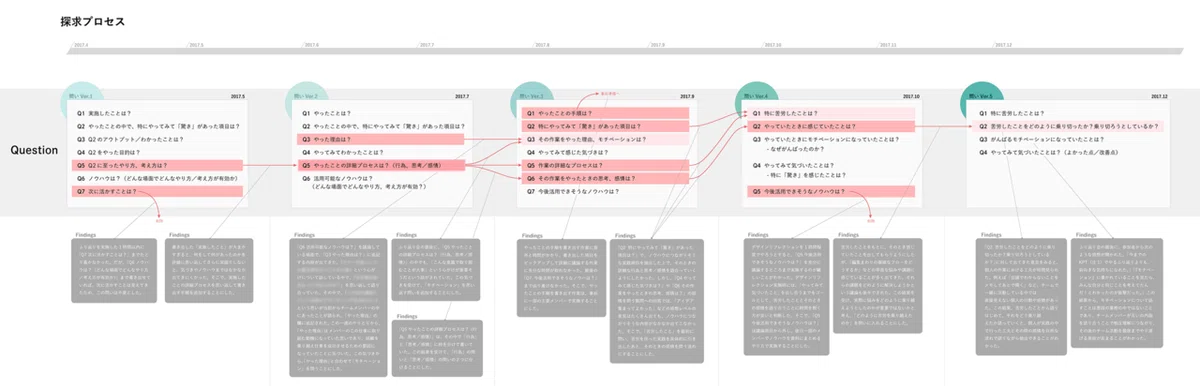Select the 2017.4 timeline marker
Viewport: 1200px width, 386px height.
(x=82, y=45)
